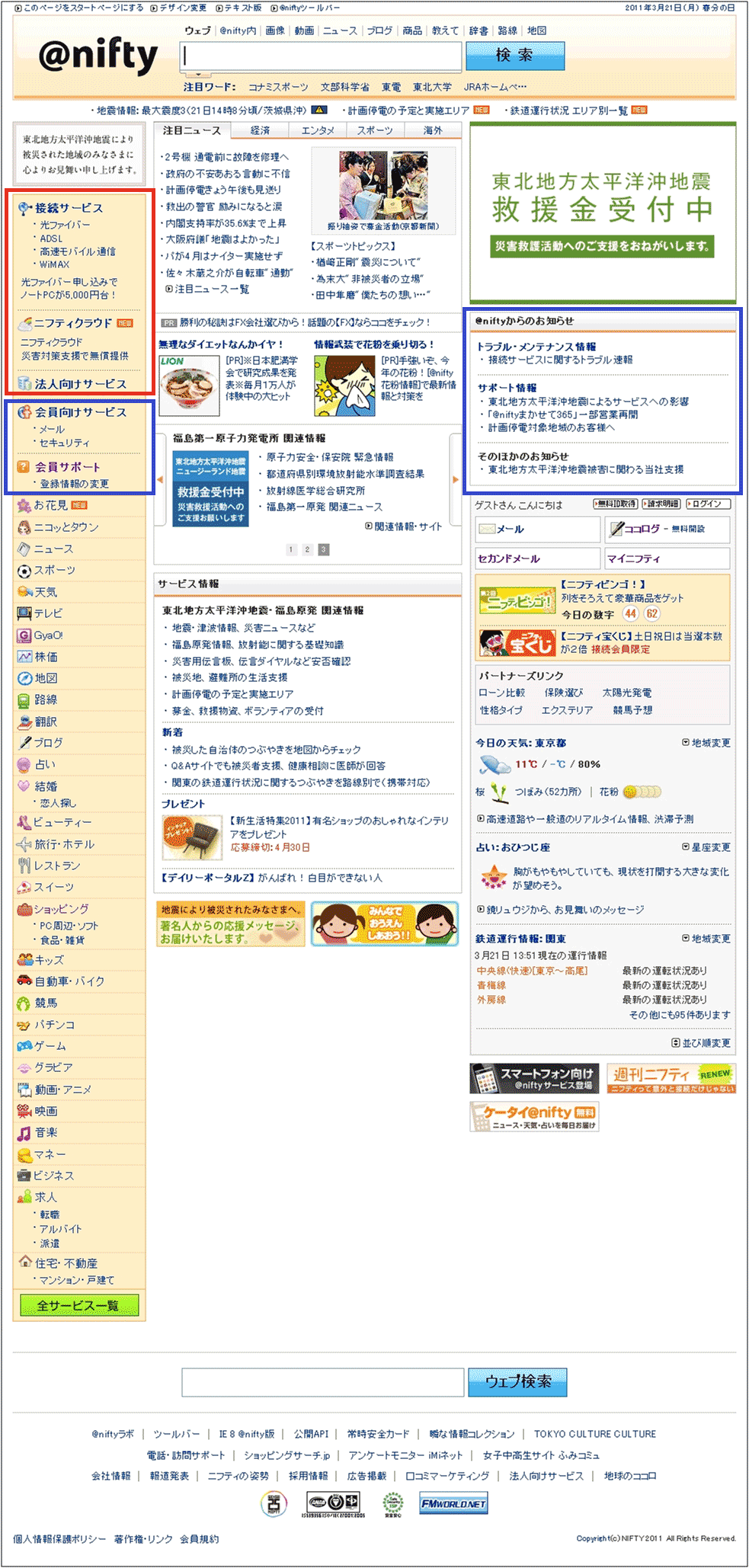Open ケータイ@nifty banner

534,1116
